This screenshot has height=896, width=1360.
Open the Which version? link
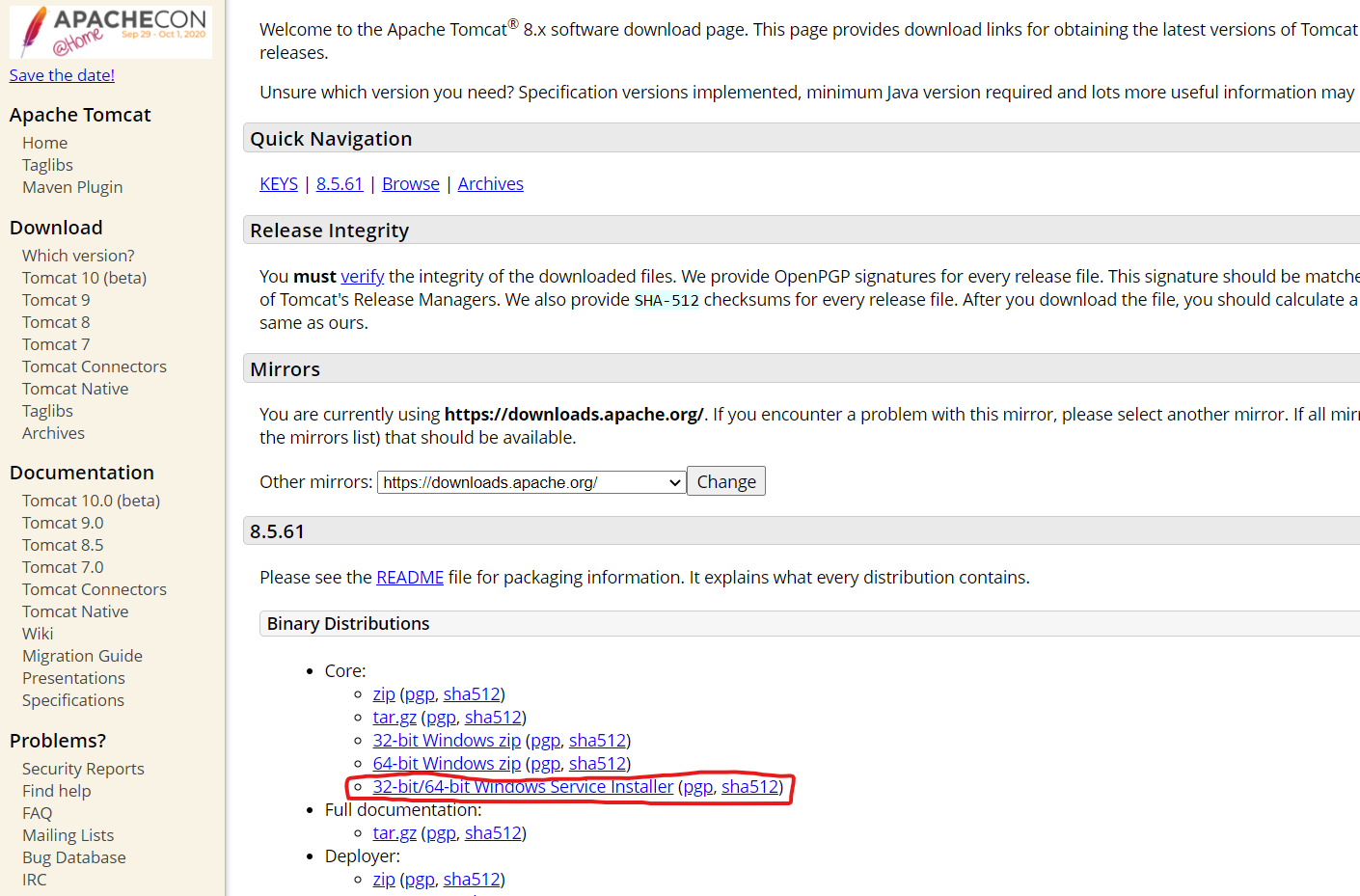tap(78, 256)
